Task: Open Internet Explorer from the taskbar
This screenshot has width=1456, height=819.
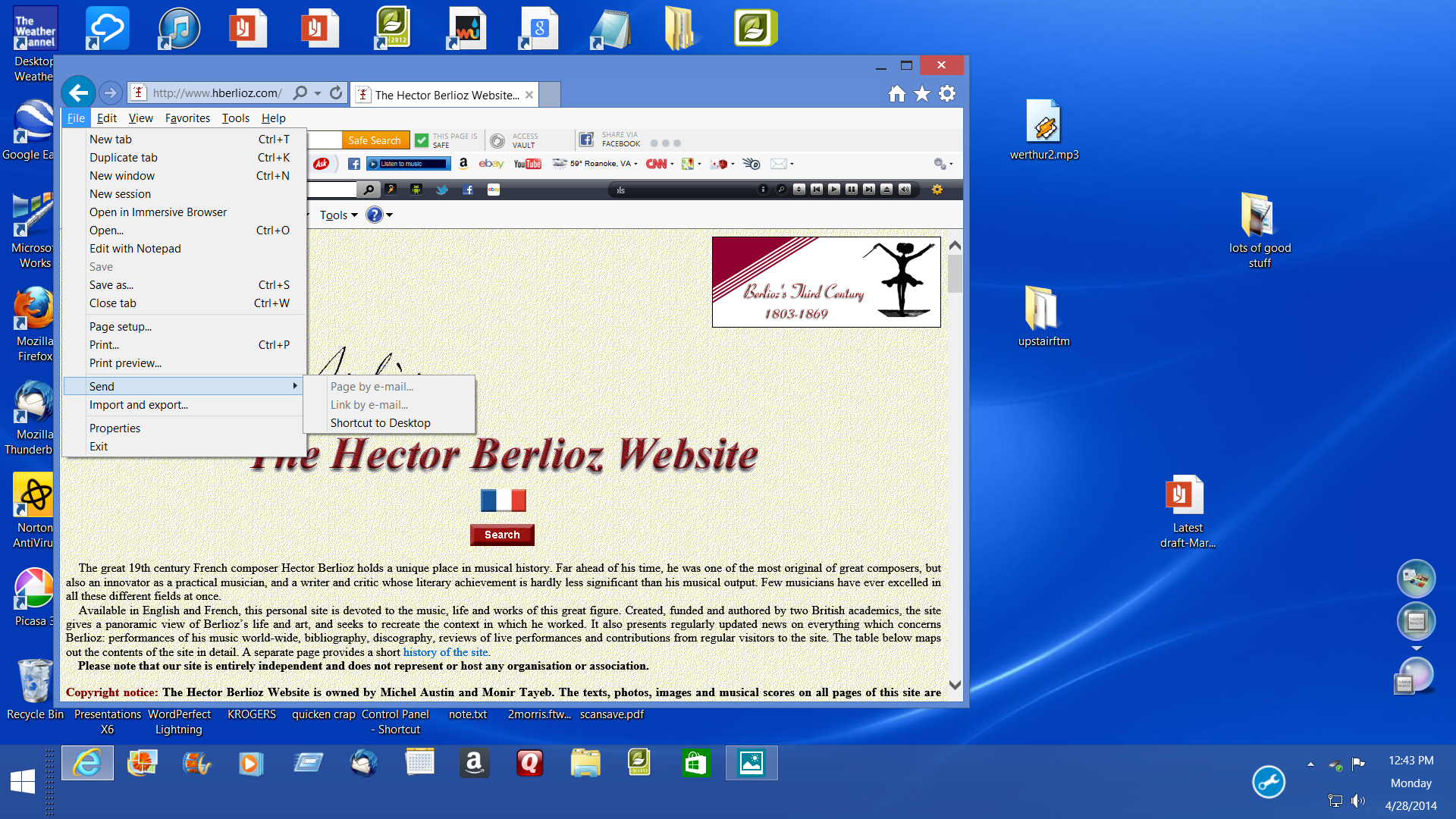Action: (x=87, y=763)
